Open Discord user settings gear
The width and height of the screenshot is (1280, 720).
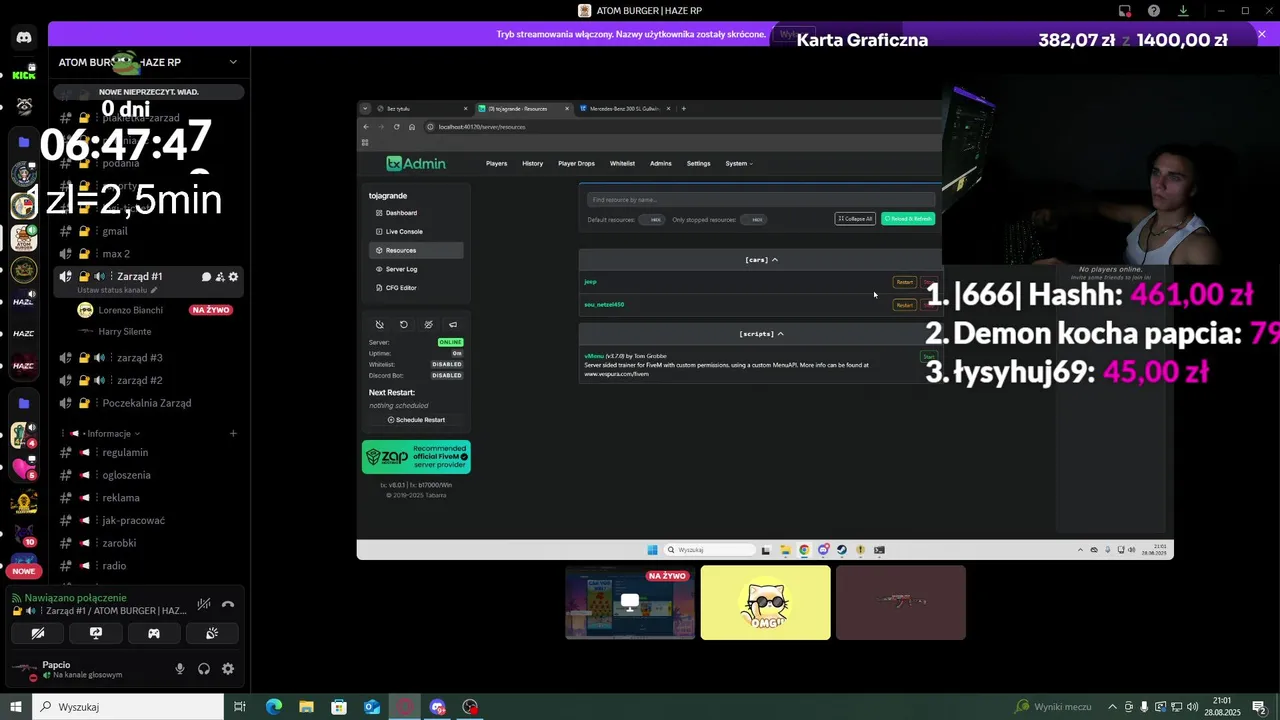pyautogui.click(x=228, y=669)
